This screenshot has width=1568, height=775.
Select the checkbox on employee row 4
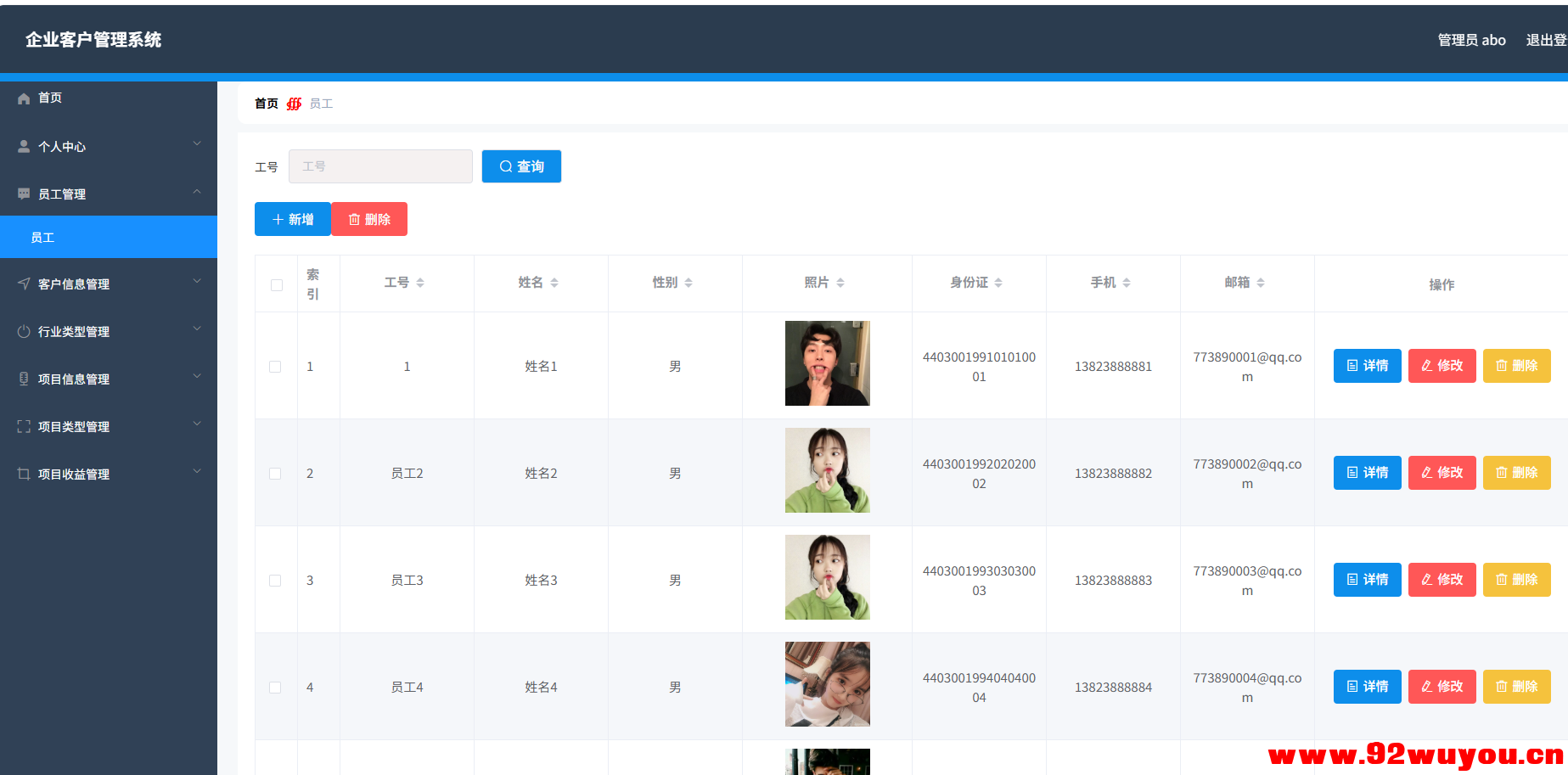click(275, 687)
